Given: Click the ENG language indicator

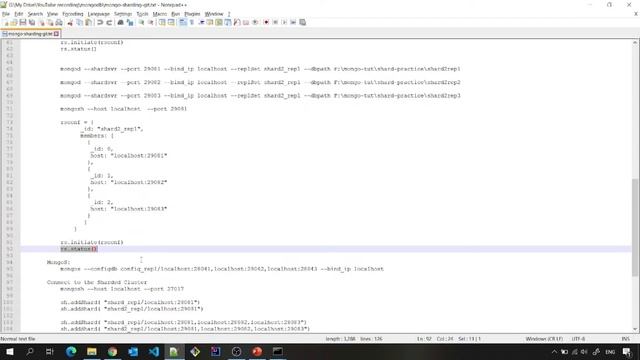Looking at the screenshot, I should (610, 351).
